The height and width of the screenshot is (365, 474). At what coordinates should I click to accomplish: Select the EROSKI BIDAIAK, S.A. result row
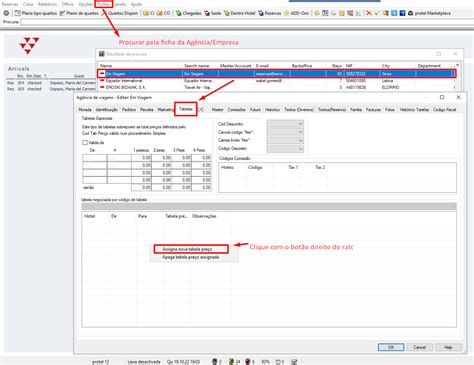[x=276, y=87]
